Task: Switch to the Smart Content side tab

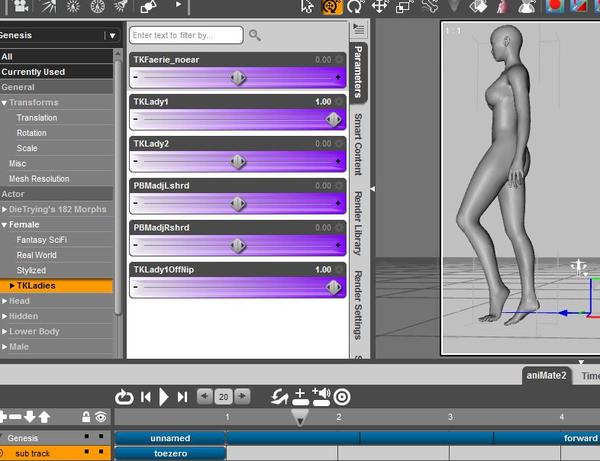Action: 358,144
